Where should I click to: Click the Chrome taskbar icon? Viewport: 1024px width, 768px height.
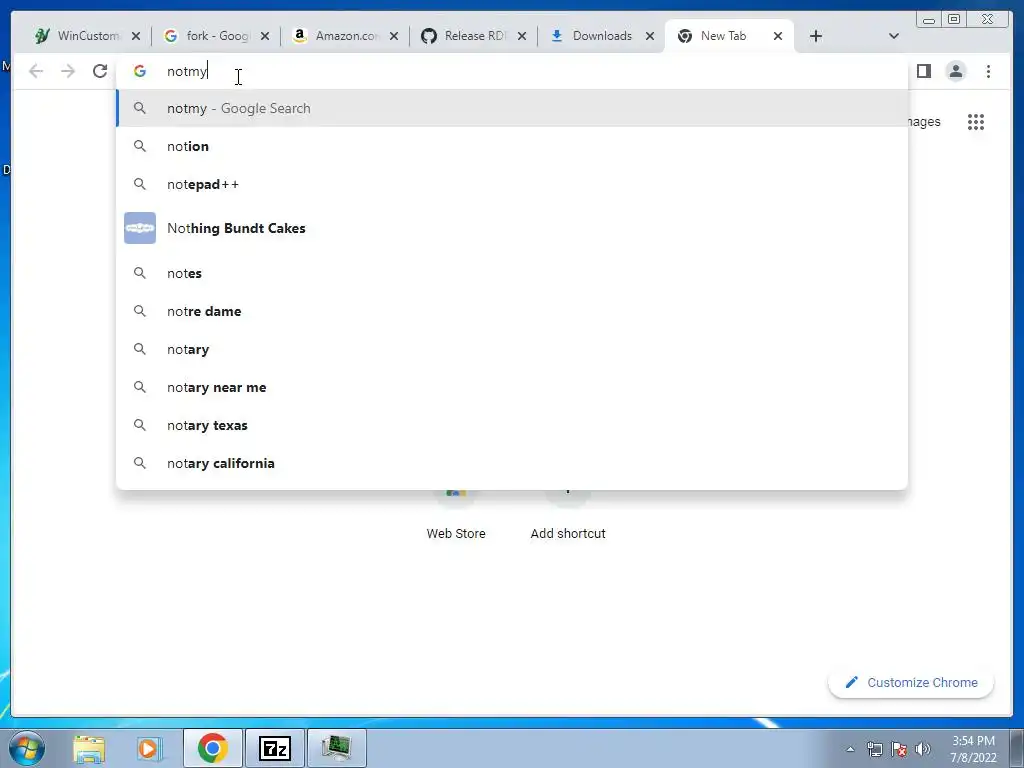(x=213, y=748)
